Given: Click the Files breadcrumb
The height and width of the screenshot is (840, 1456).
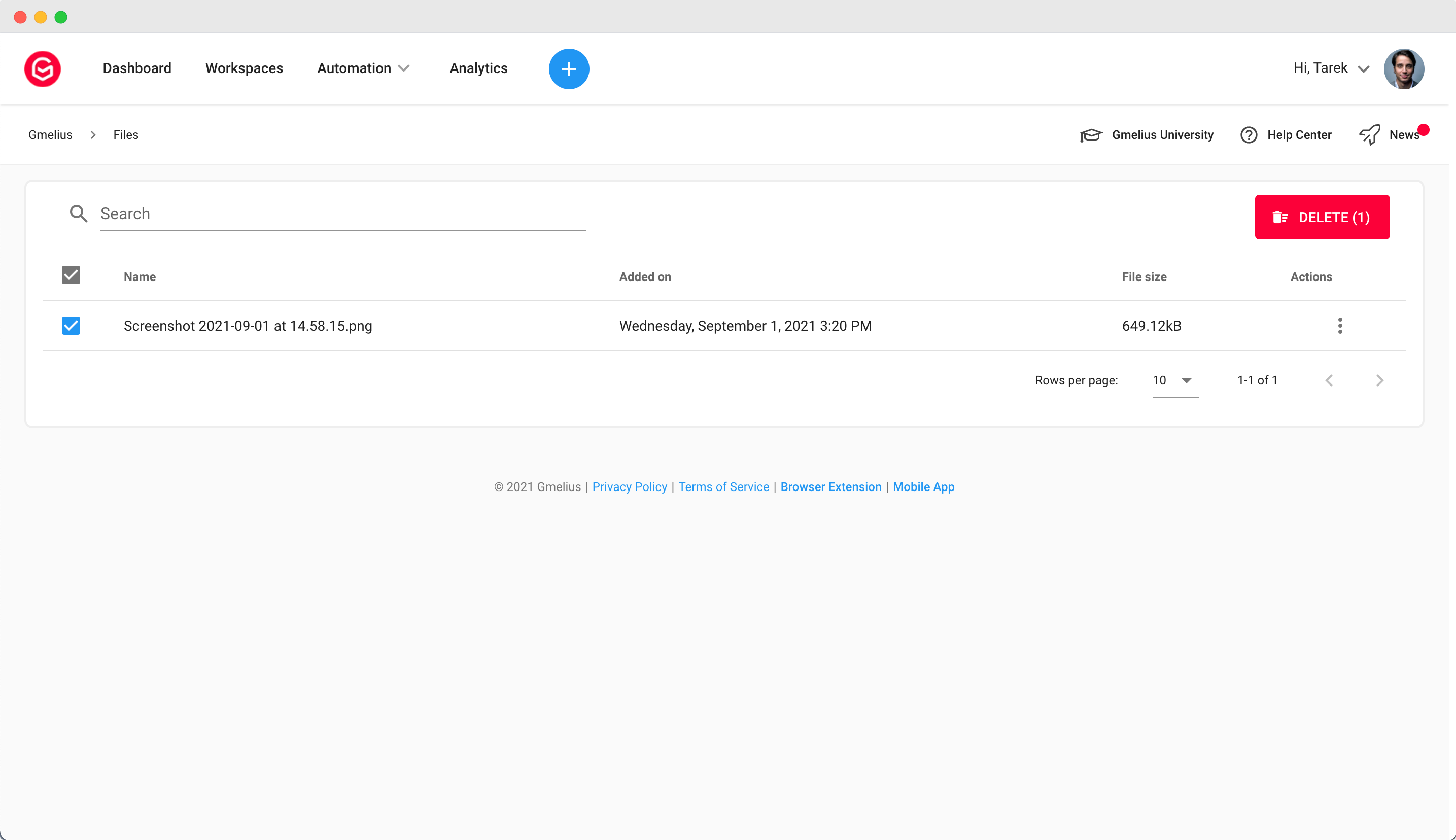Looking at the screenshot, I should (126, 135).
